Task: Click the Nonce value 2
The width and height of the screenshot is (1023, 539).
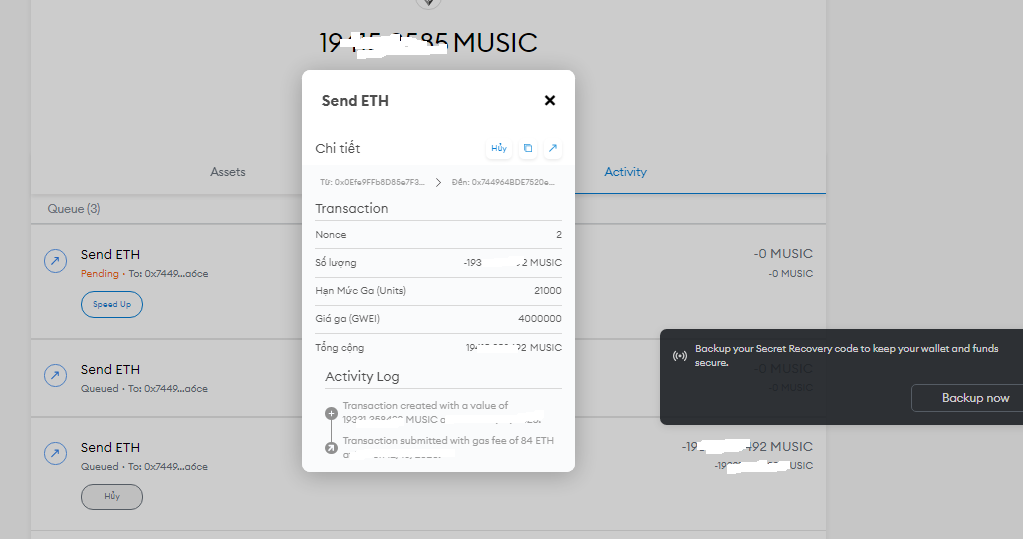Action: point(558,234)
